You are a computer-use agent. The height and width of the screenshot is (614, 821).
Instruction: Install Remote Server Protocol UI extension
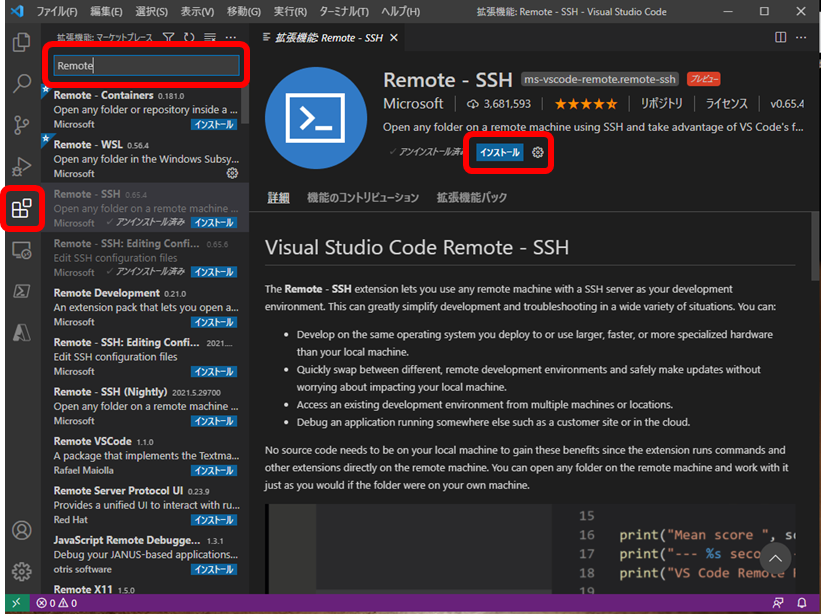[214, 520]
